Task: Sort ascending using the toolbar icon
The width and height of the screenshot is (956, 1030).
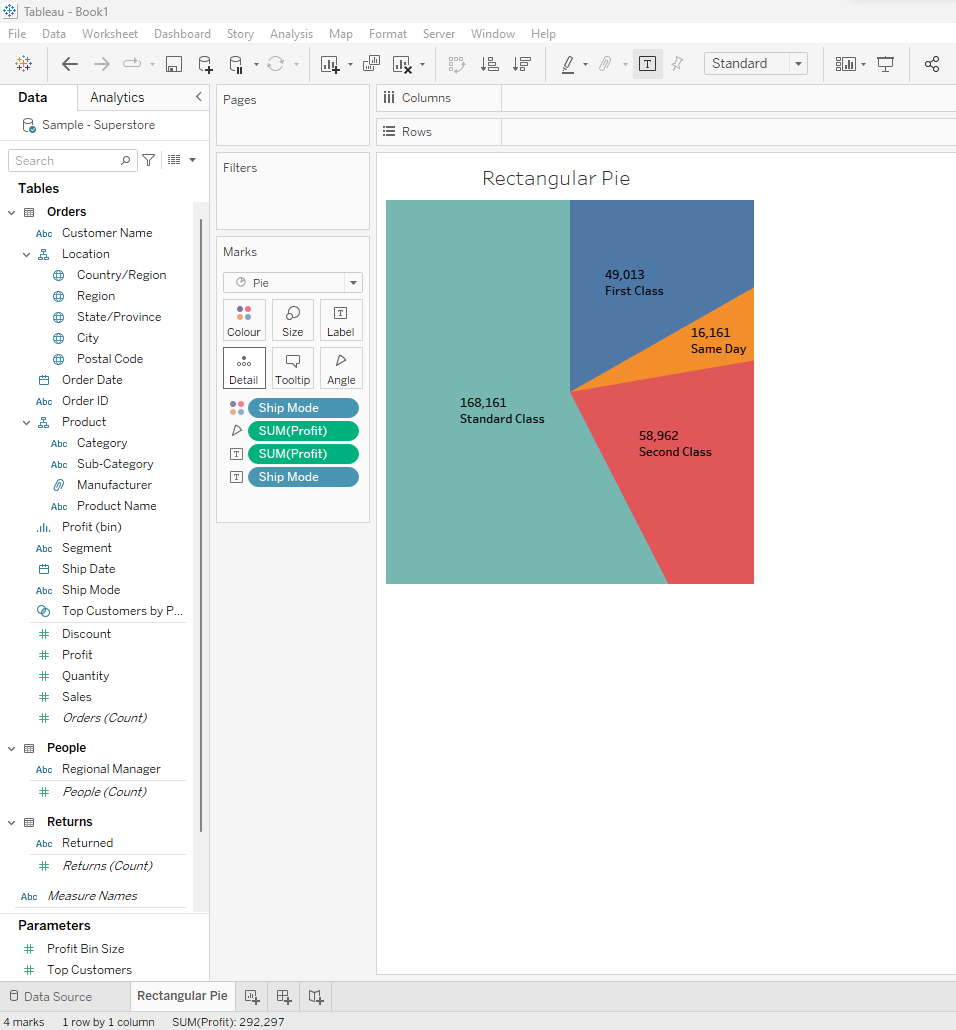Action: coord(489,64)
